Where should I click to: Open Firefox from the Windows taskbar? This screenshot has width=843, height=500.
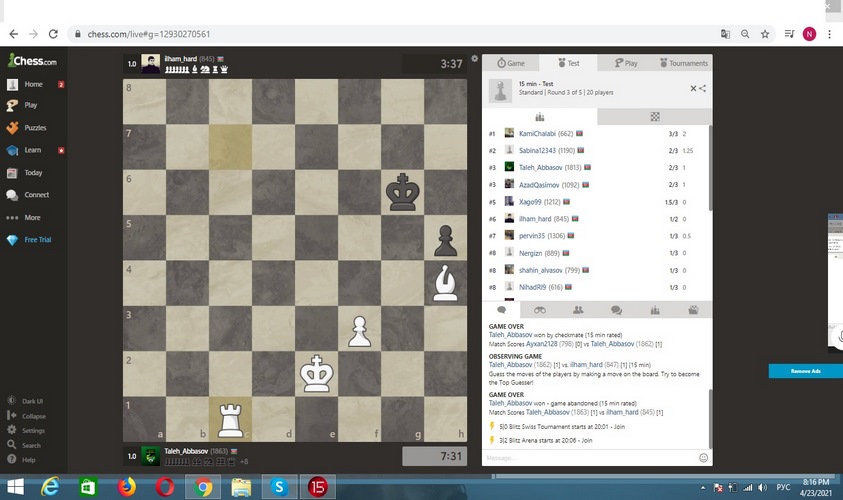(126, 487)
